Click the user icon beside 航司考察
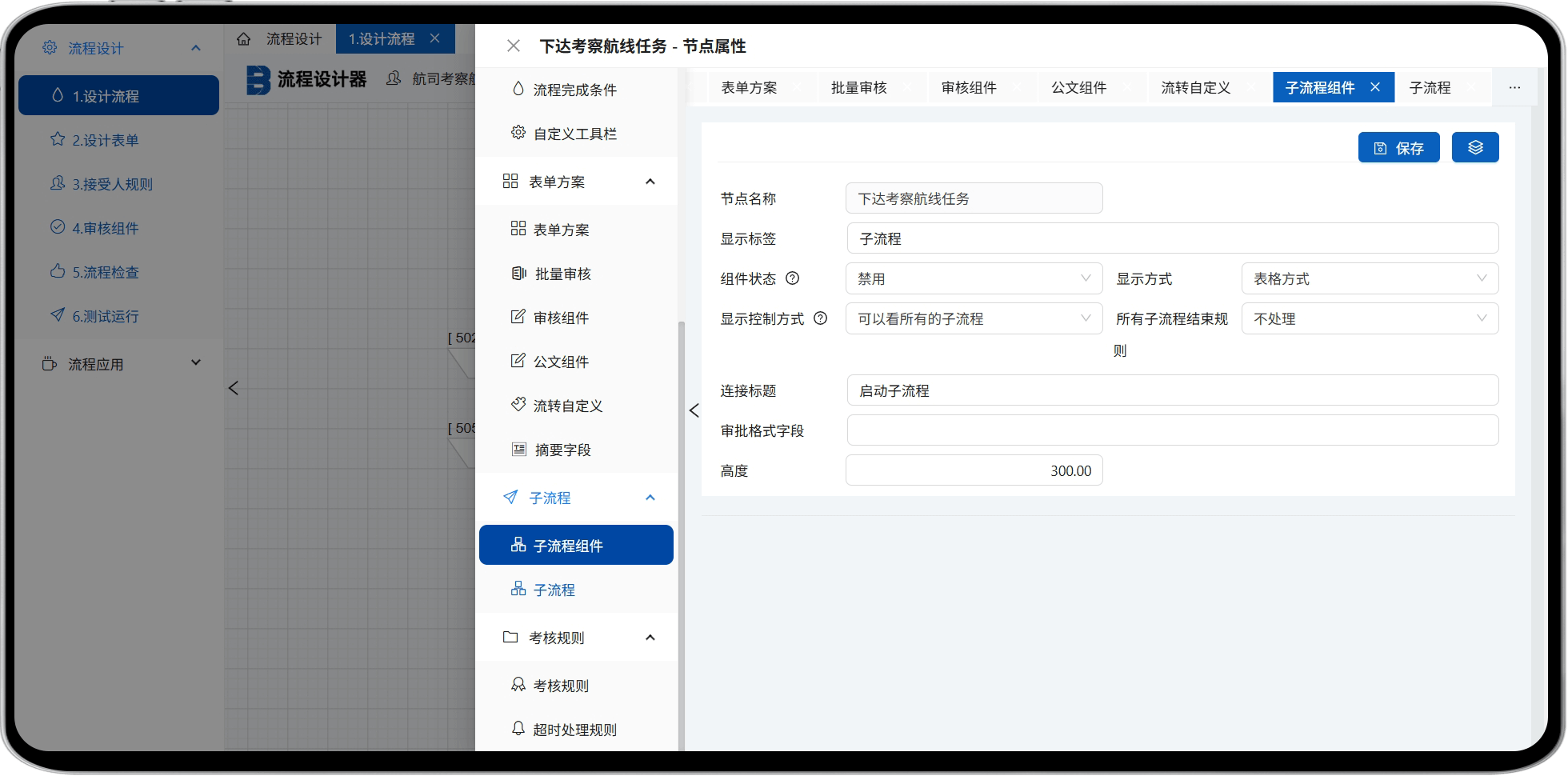This screenshot has width=1568, height=776. 394,78
